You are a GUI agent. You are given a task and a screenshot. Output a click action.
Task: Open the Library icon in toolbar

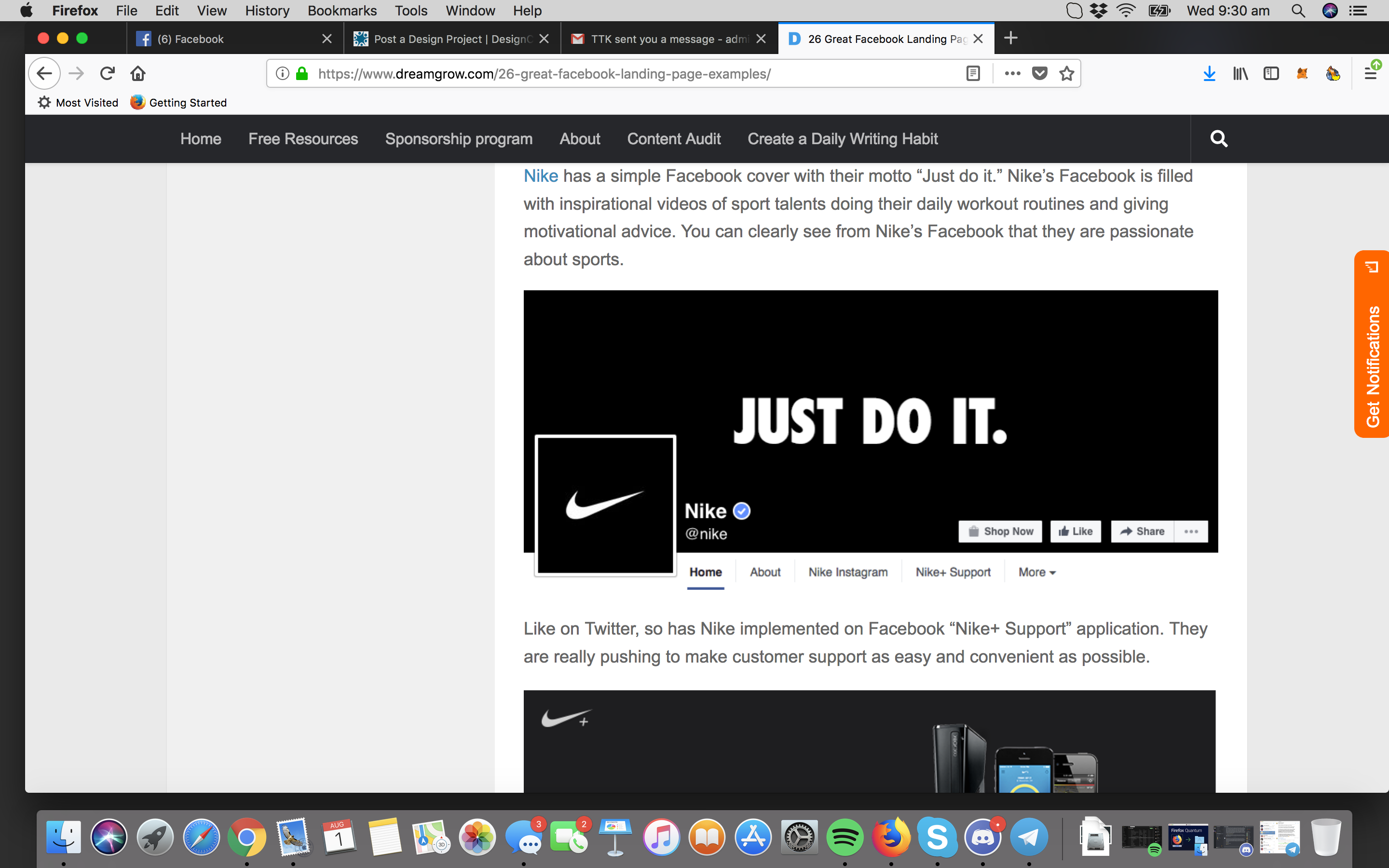[x=1240, y=73]
